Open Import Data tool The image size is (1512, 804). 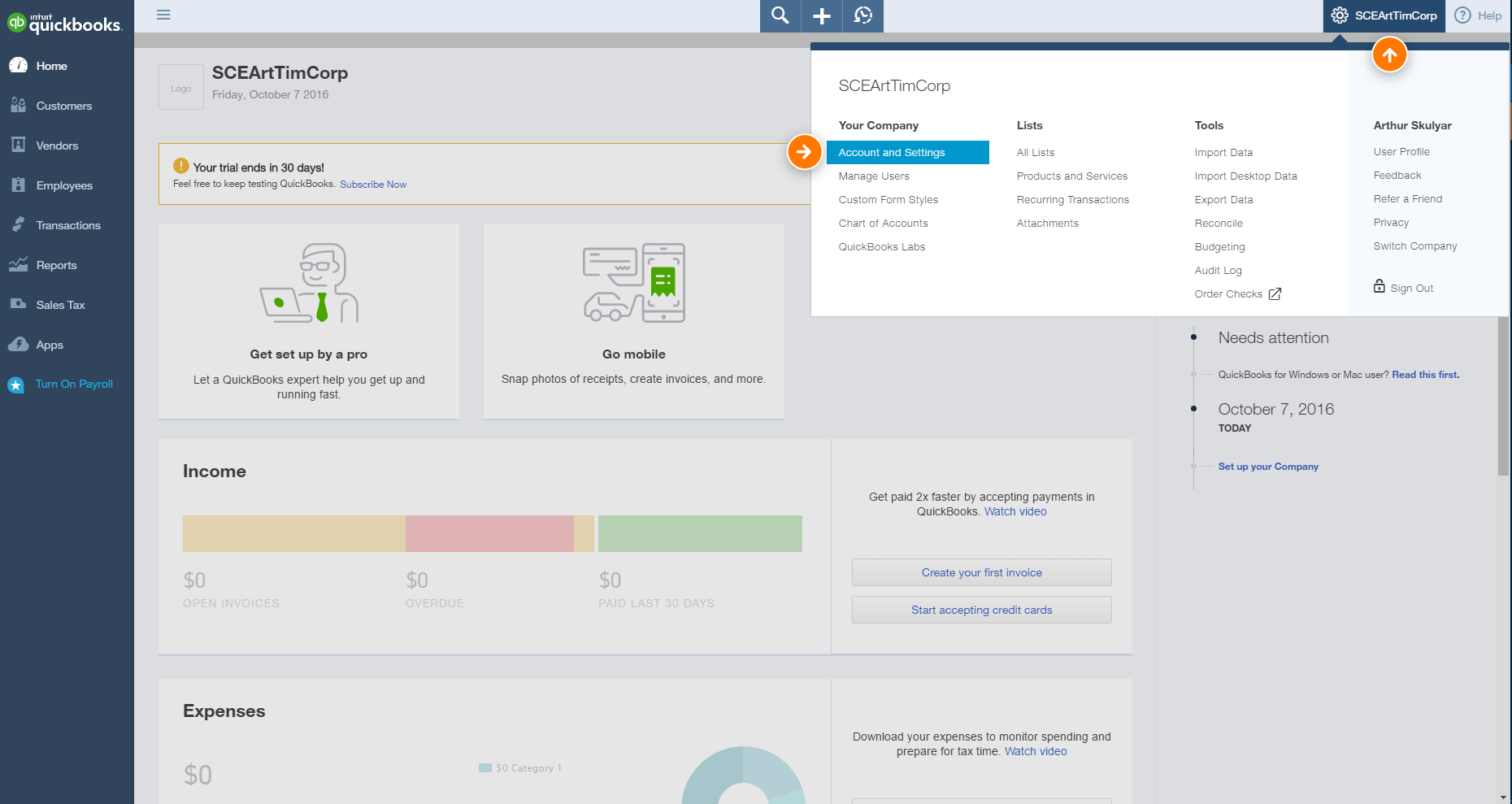pos(1223,152)
